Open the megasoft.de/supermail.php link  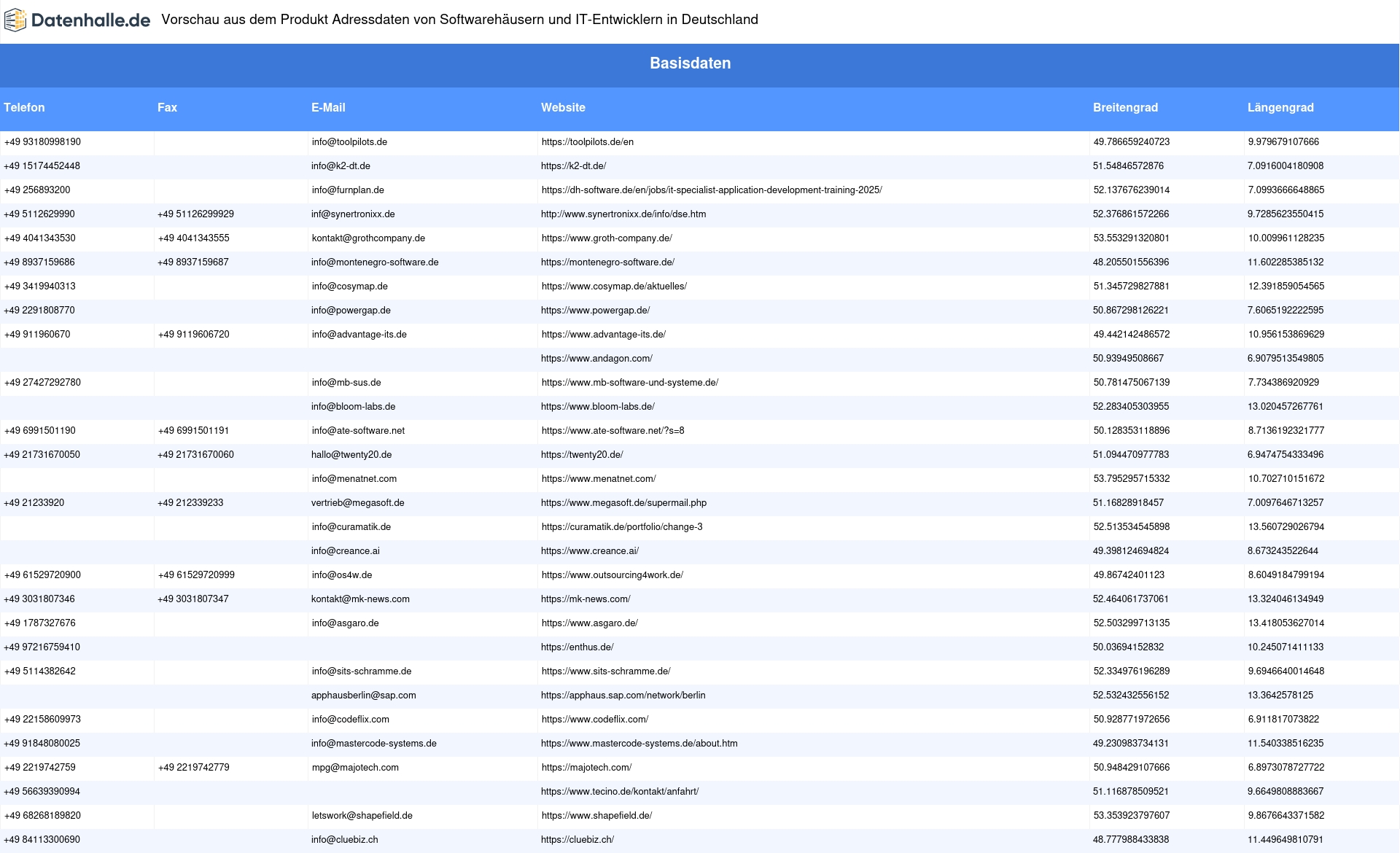623,503
